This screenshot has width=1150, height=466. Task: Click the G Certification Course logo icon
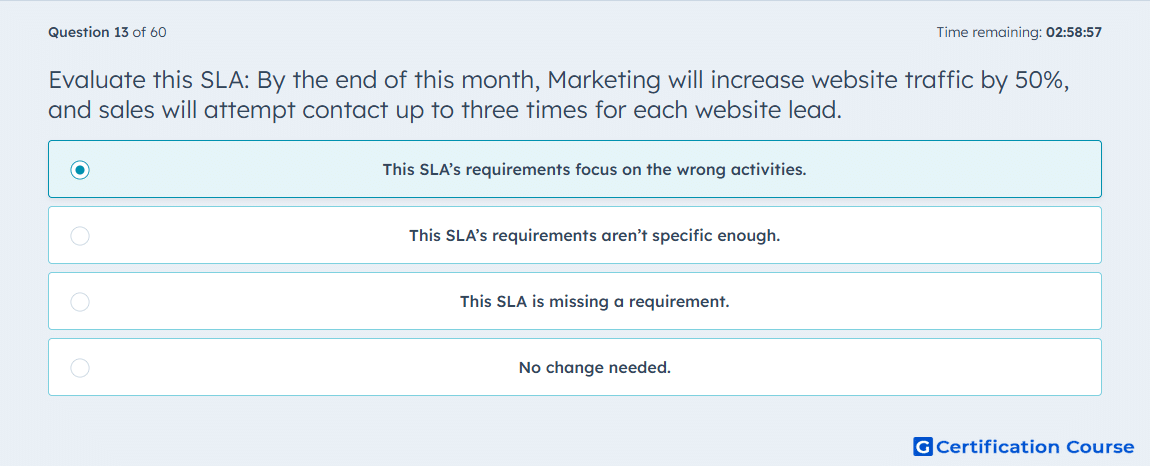click(x=923, y=446)
